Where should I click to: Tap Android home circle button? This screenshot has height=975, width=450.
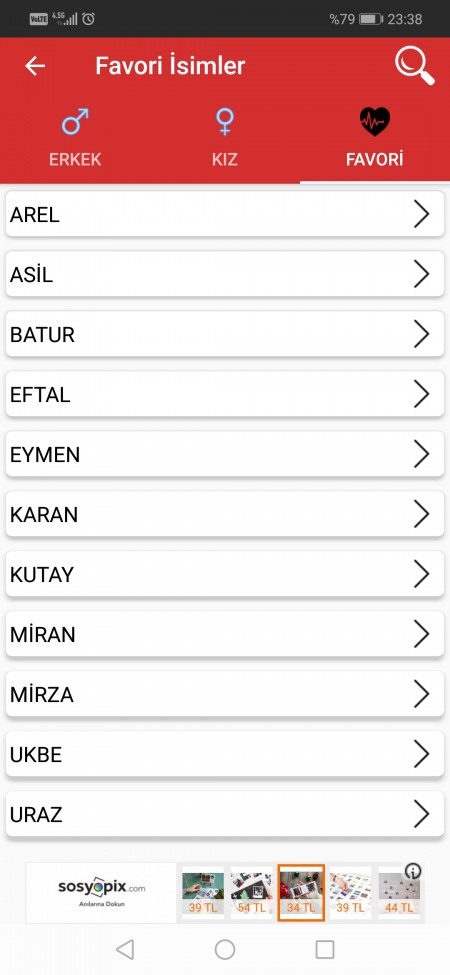click(x=224, y=950)
